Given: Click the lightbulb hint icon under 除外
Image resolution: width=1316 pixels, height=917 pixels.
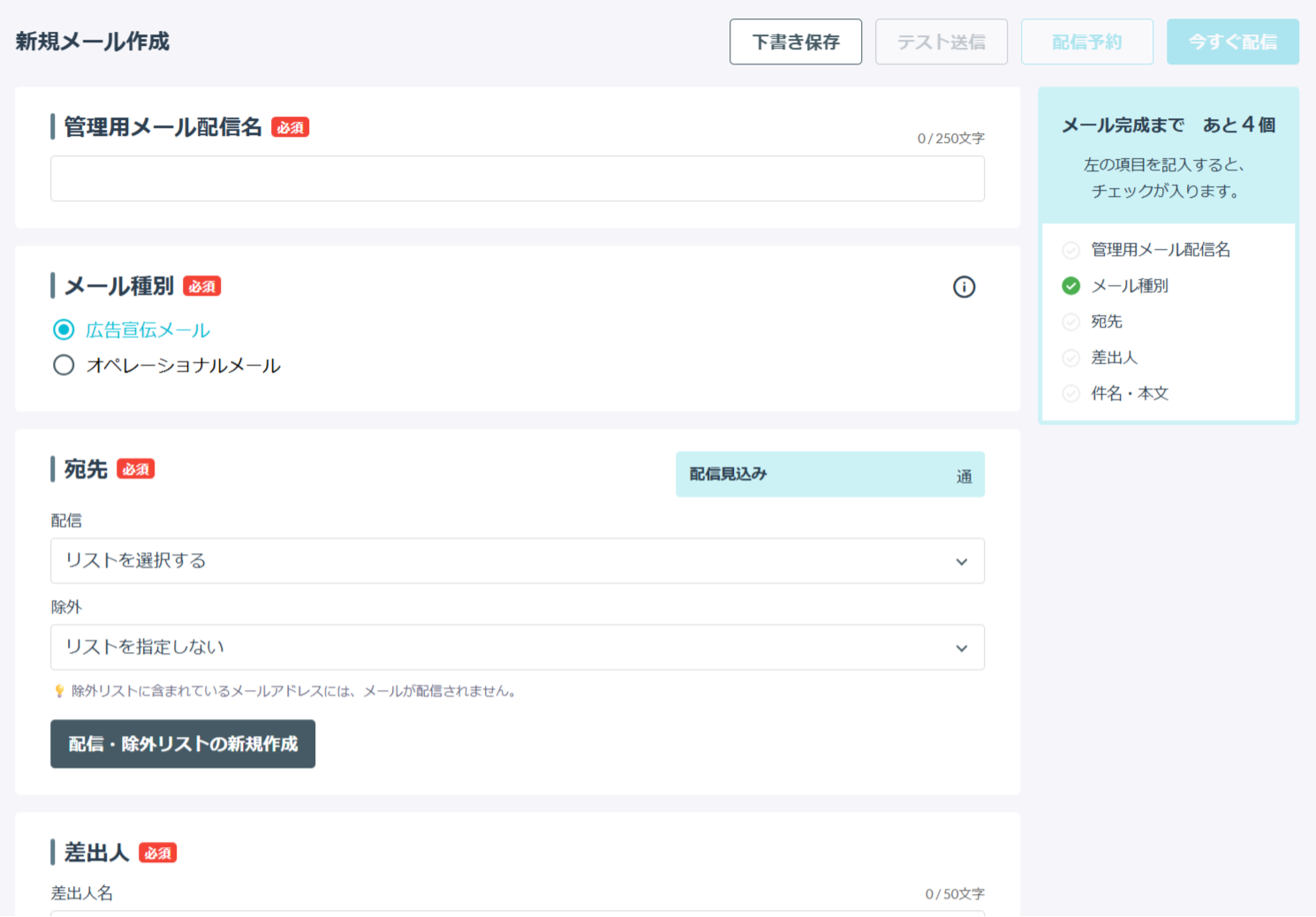Looking at the screenshot, I should pos(59,692).
